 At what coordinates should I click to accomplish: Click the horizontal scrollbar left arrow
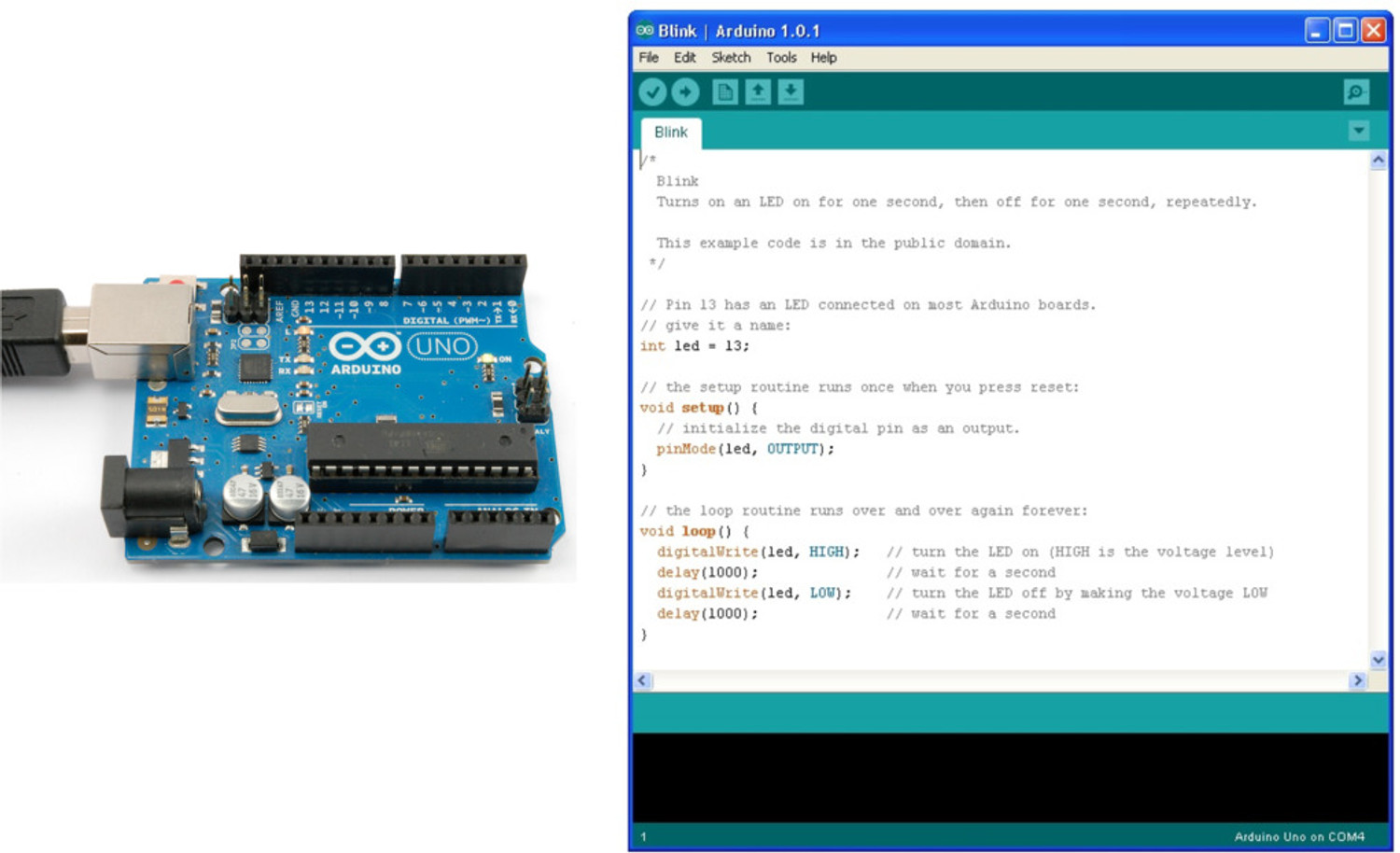642,680
